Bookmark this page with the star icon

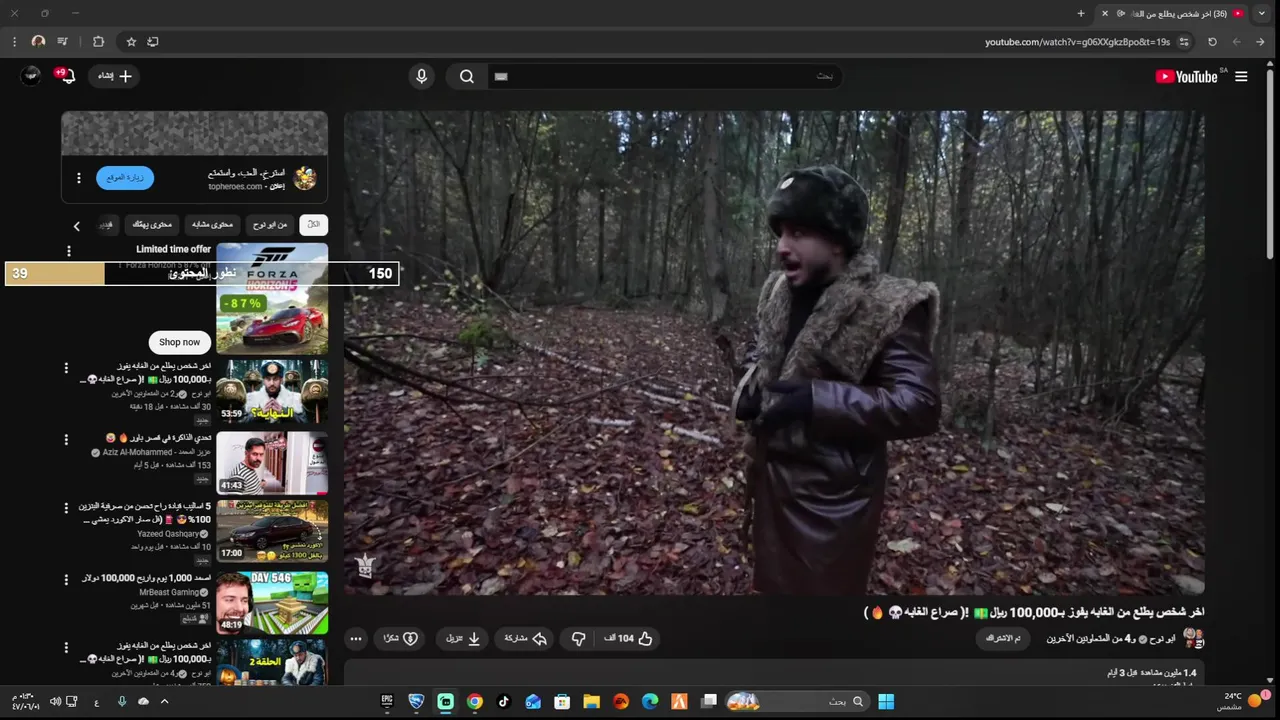point(131,42)
